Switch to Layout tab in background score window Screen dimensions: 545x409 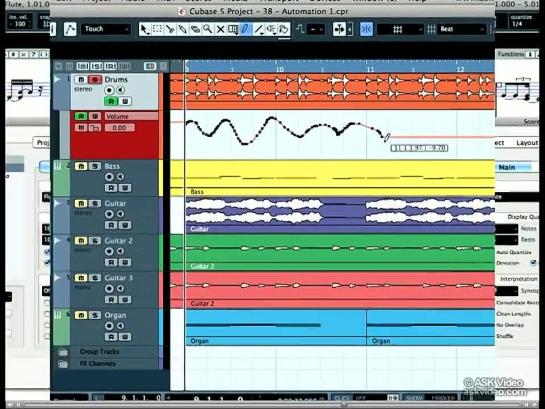click(527, 143)
